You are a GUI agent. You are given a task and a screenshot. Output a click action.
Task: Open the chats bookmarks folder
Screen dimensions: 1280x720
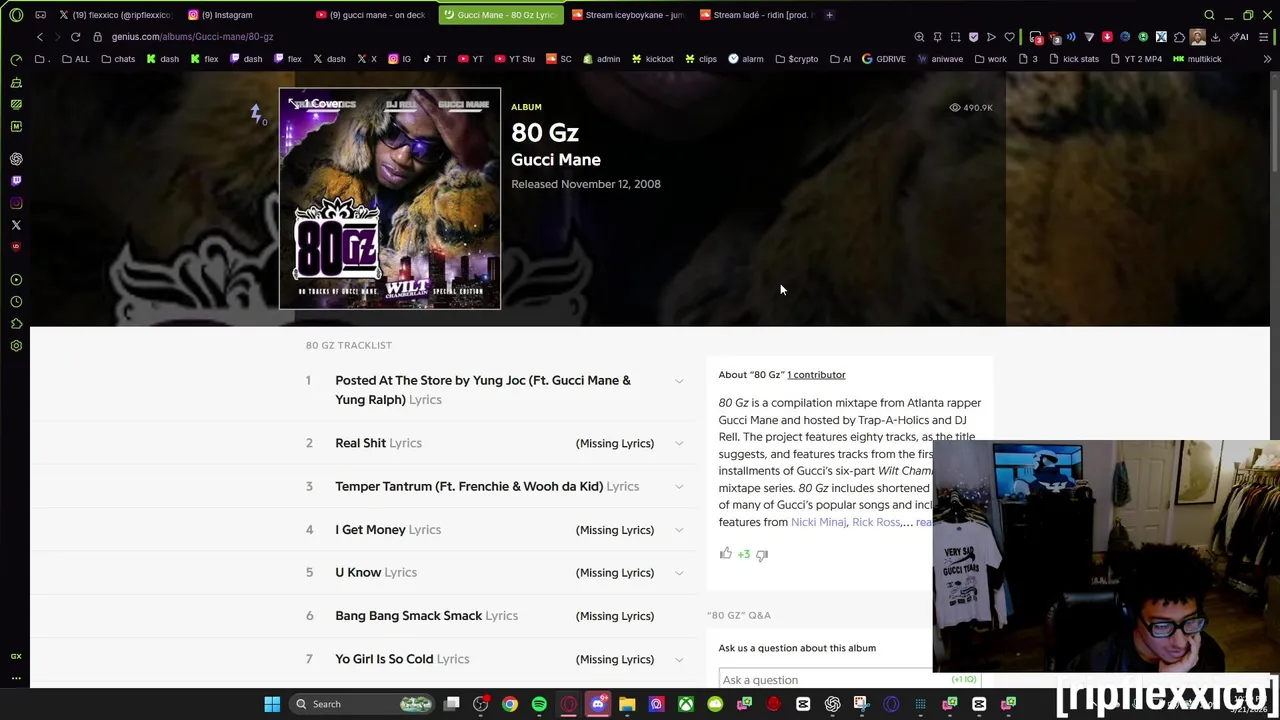[x=118, y=59]
